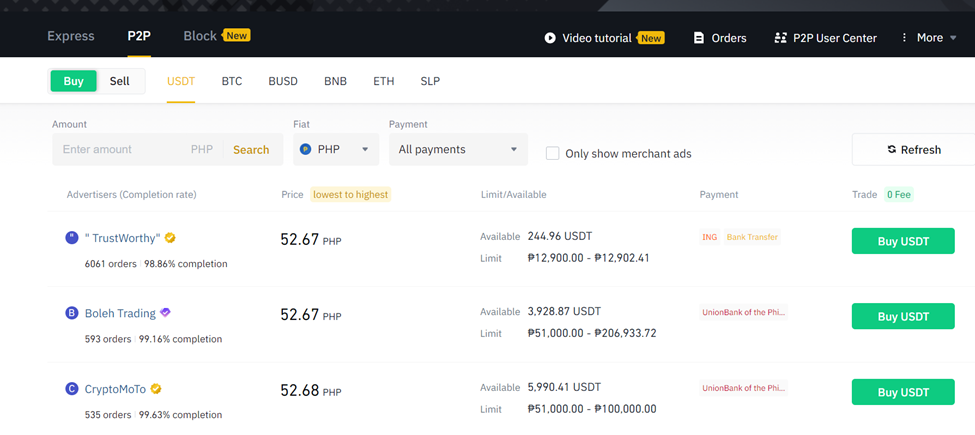Open the Orders link

[729, 38]
